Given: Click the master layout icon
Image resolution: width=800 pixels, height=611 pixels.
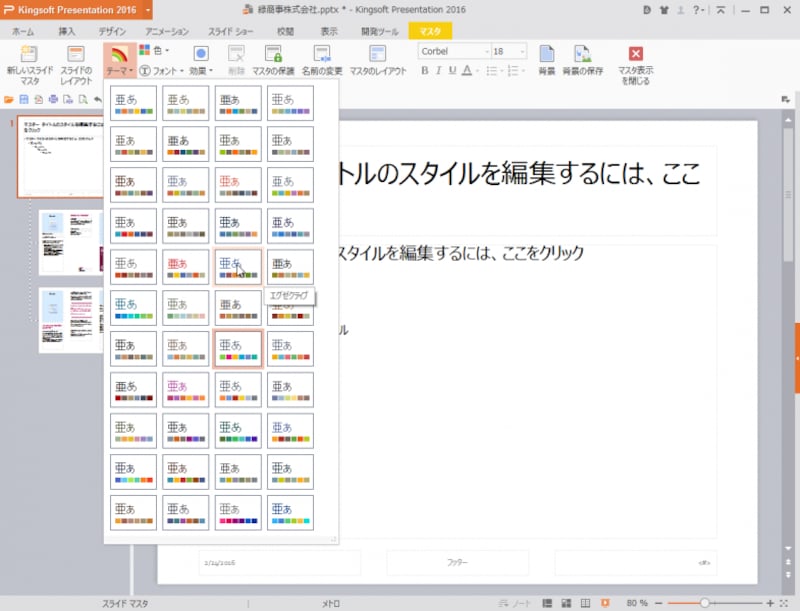Looking at the screenshot, I should (380, 62).
